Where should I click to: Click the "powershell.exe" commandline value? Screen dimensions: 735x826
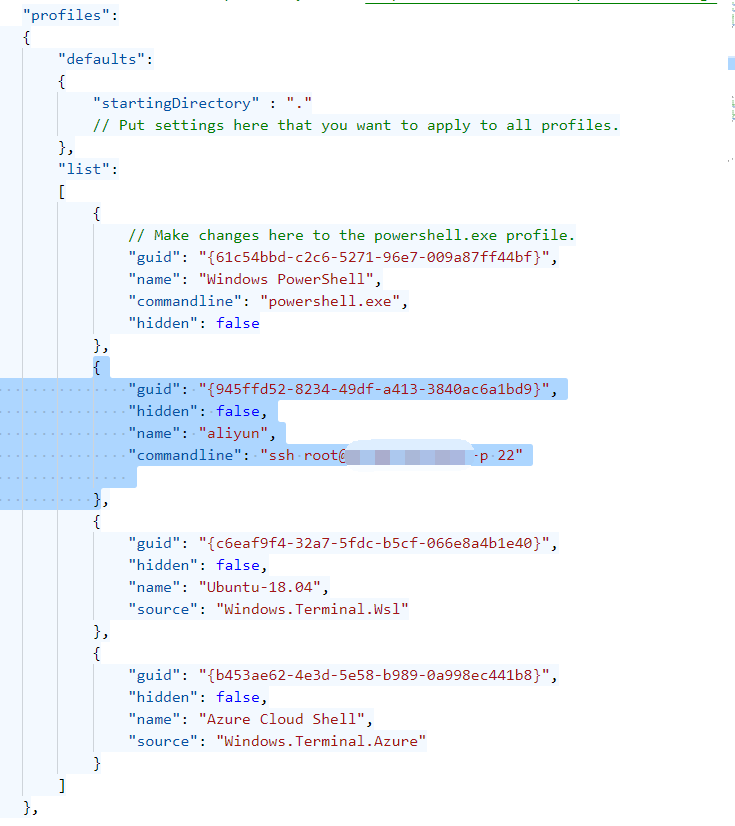(330, 301)
